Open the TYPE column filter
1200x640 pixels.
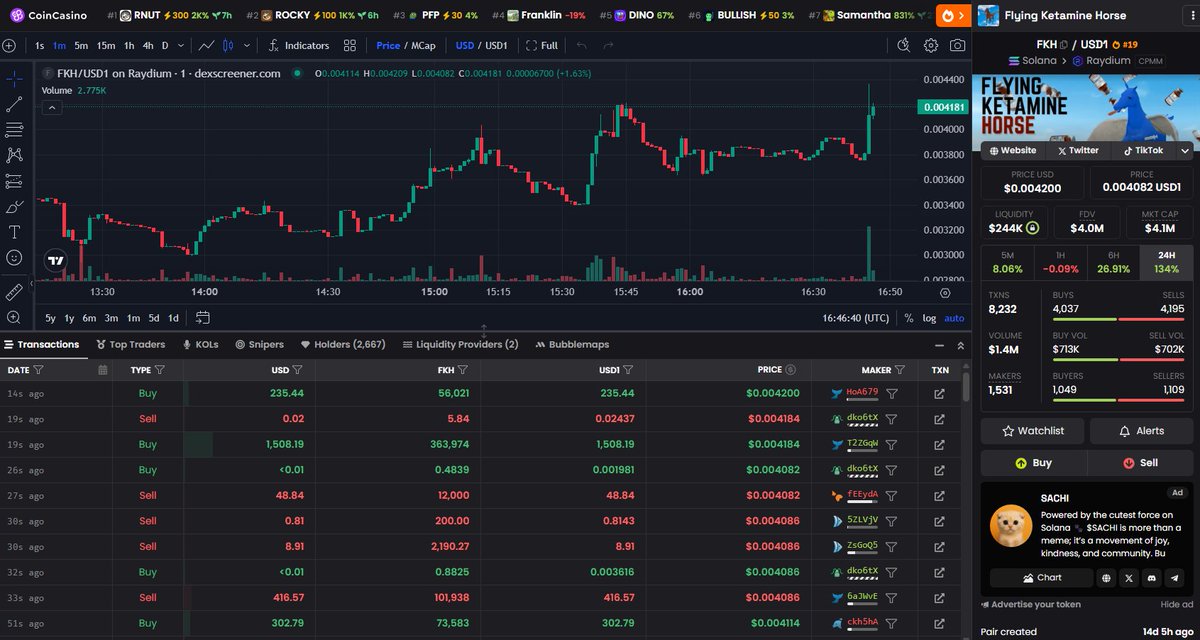pyautogui.click(x=159, y=370)
